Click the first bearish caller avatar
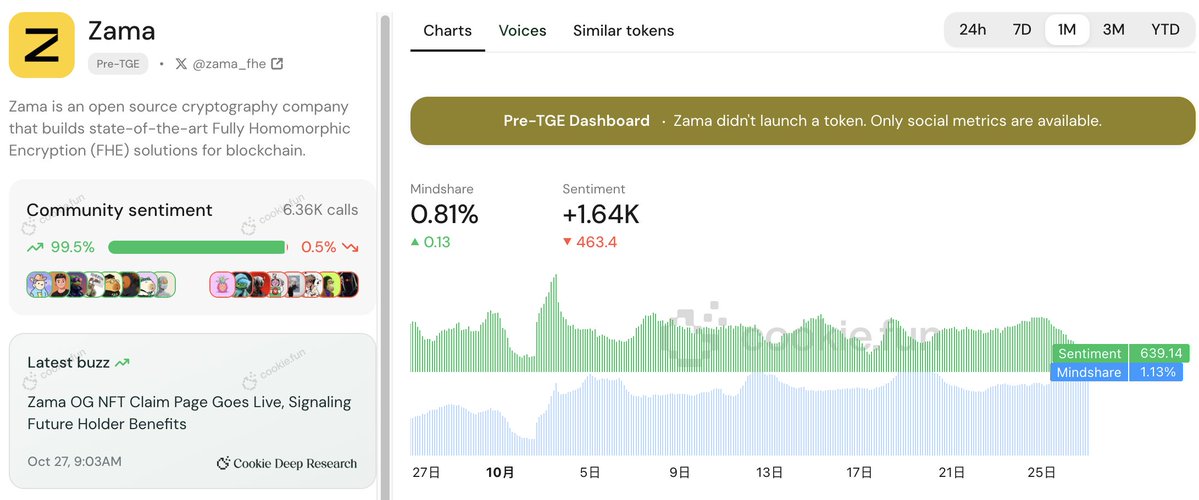Viewport: 1199px width, 500px height. coord(221,285)
